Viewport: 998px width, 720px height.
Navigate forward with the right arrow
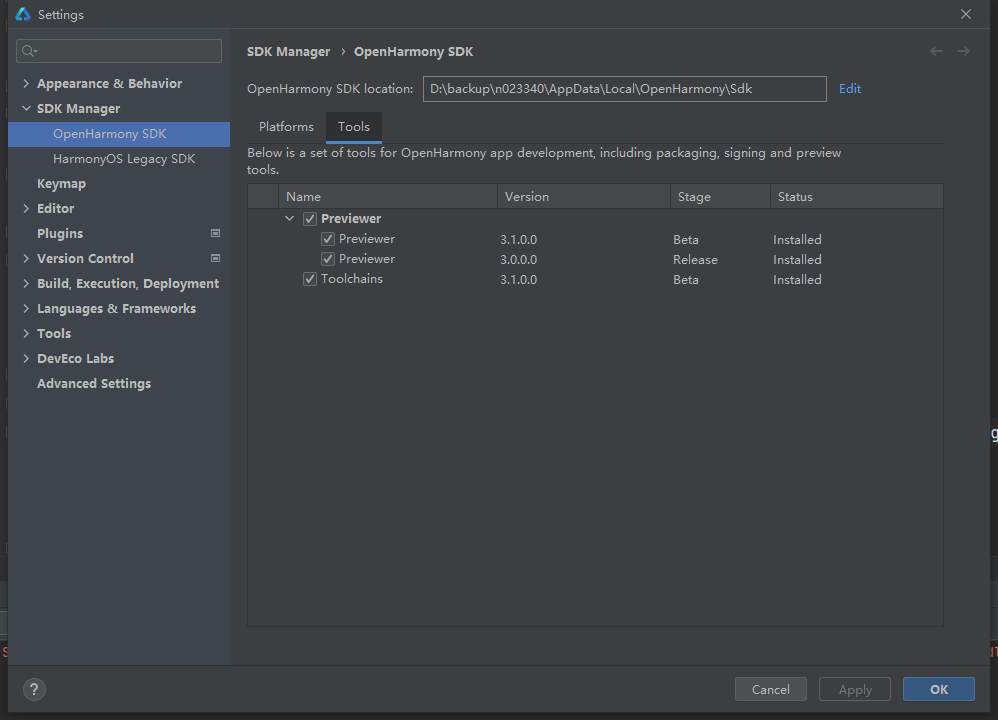(963, 51)
